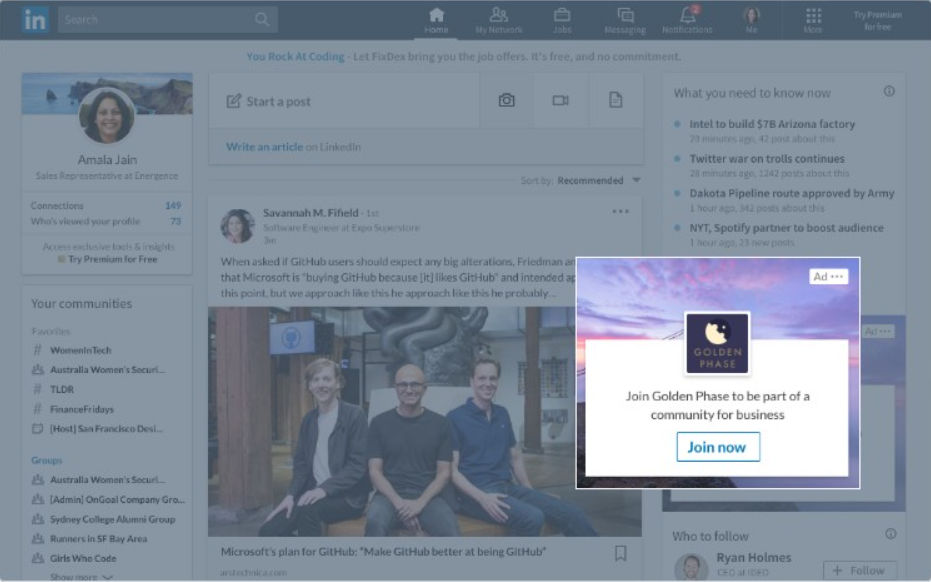The height and width of the screenshot is (582, 931).
Task: Open the Jobs section
Action: coord(562,20)
